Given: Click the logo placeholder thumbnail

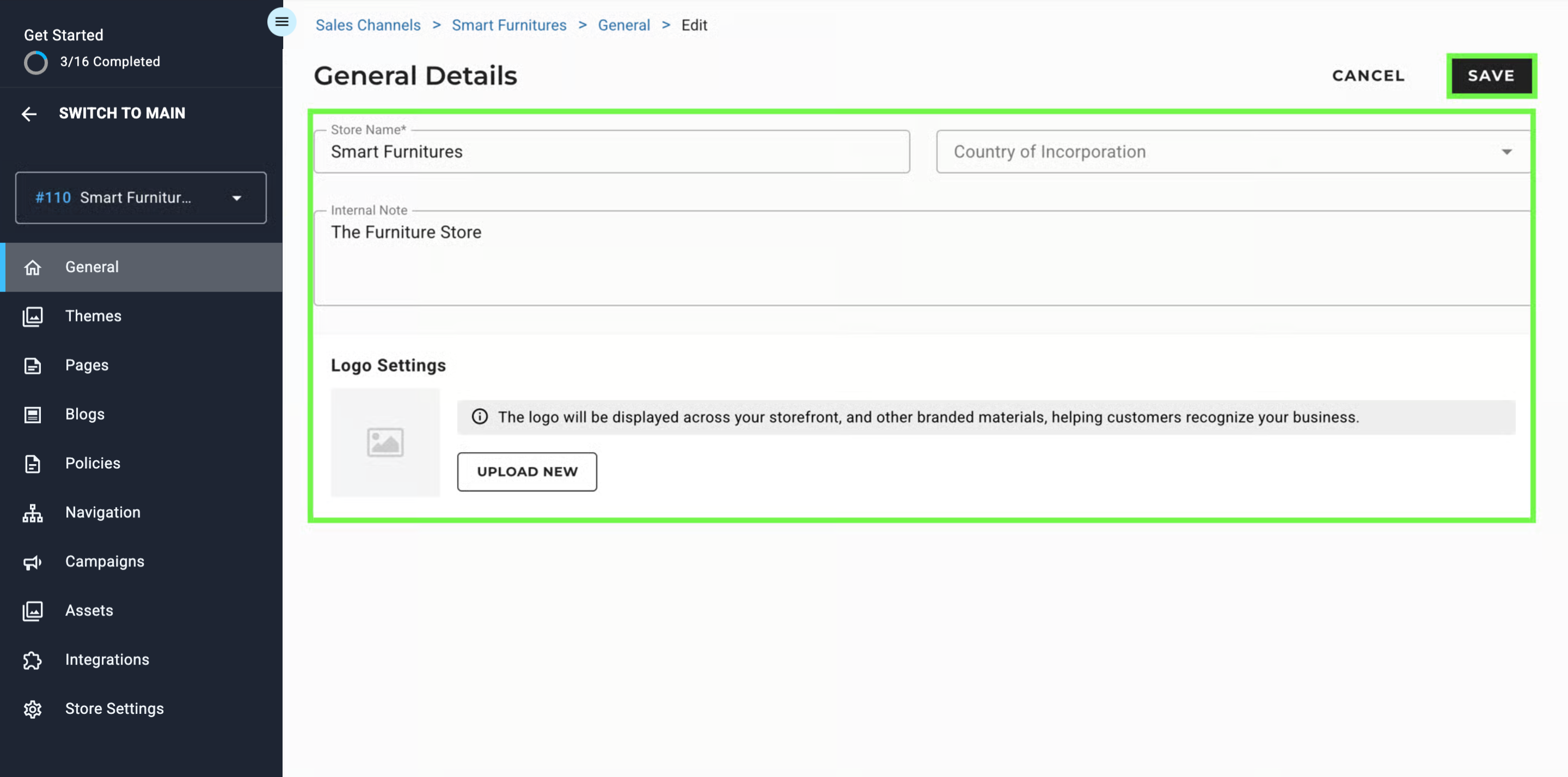Looking at the screenshot, I should (385, 442).
